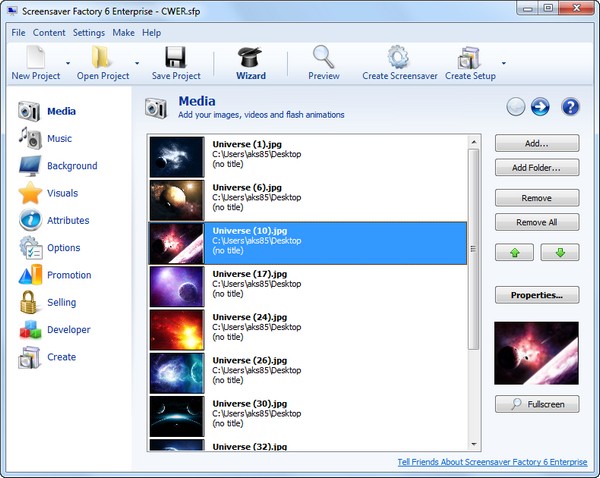
Task: Expand the Open Project dropdown arrow
Action: [137, 62]
